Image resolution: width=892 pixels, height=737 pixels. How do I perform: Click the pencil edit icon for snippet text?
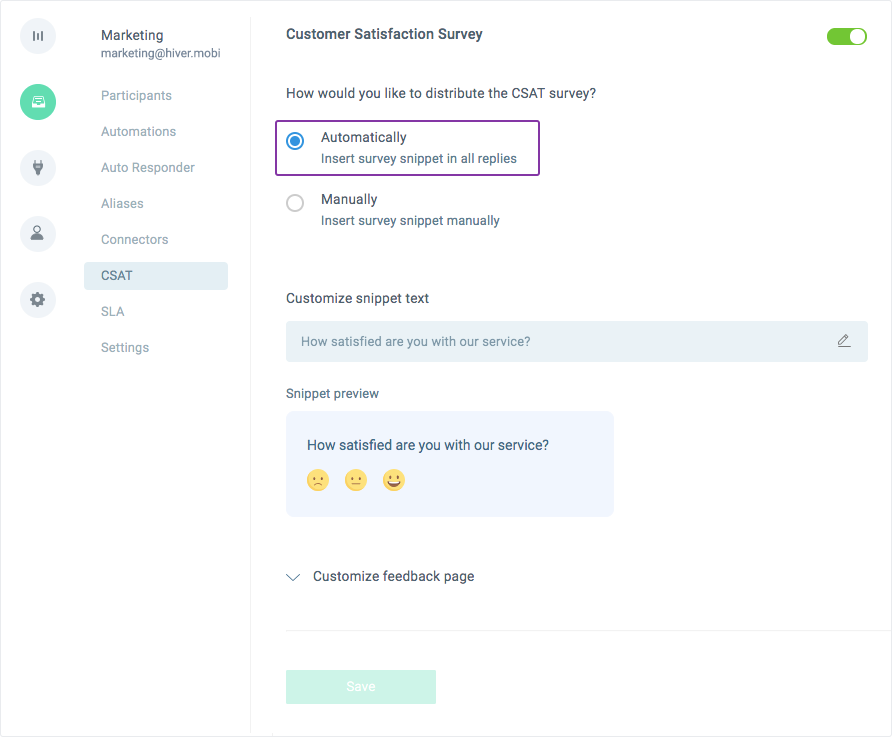(x=844, y=341)
